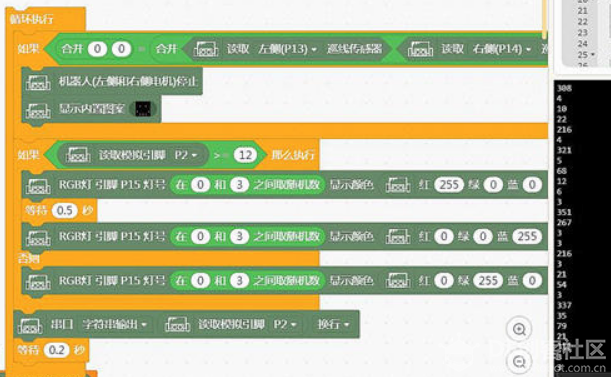Edit the wait duration 0.2 seconds
This screenshot has height=377, width=611.
57,350
